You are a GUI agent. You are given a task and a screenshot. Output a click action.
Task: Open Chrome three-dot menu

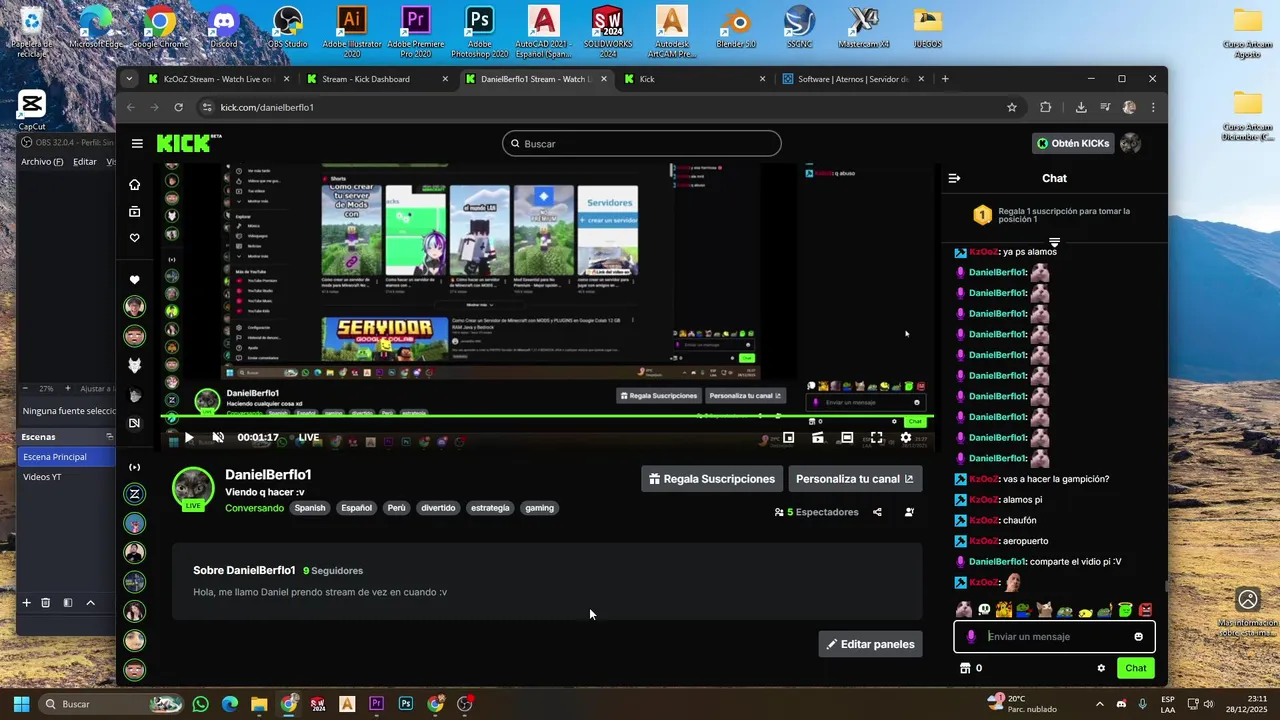point(1153,107)
